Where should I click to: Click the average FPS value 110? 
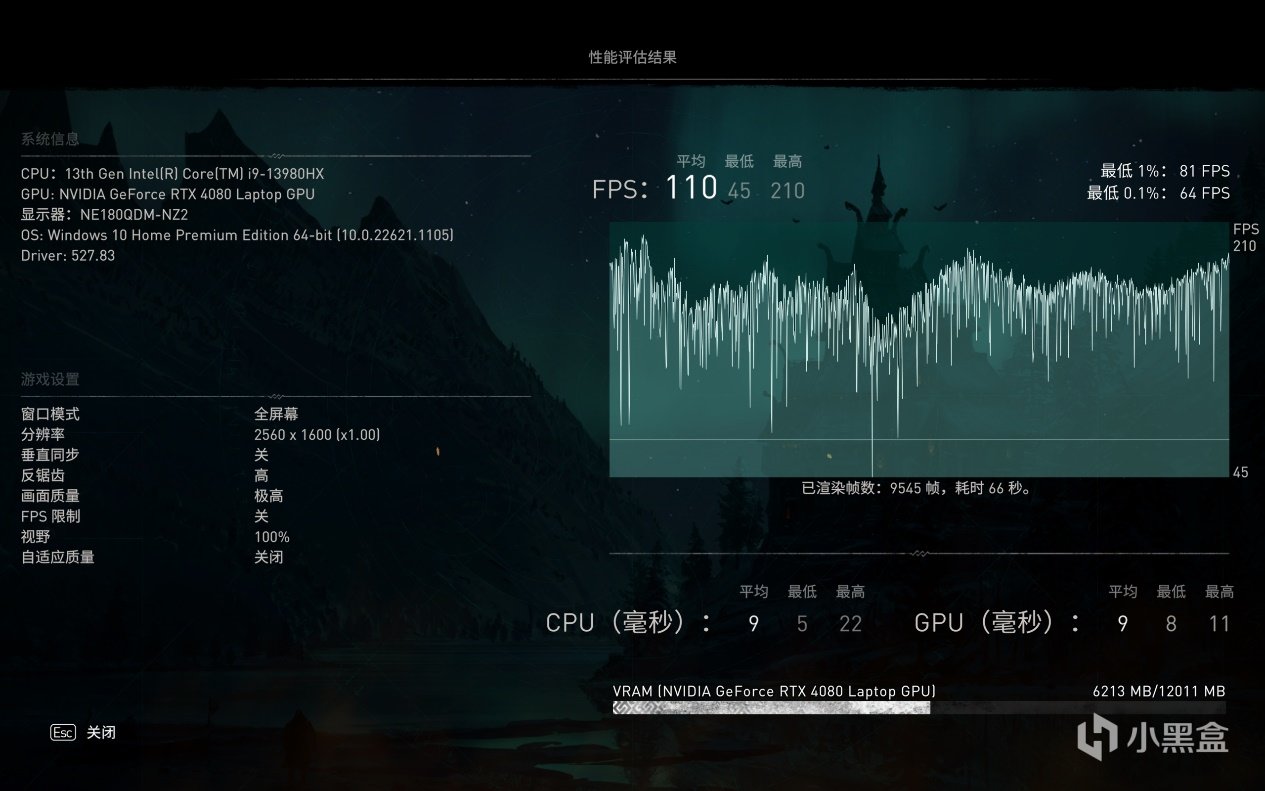691,187
